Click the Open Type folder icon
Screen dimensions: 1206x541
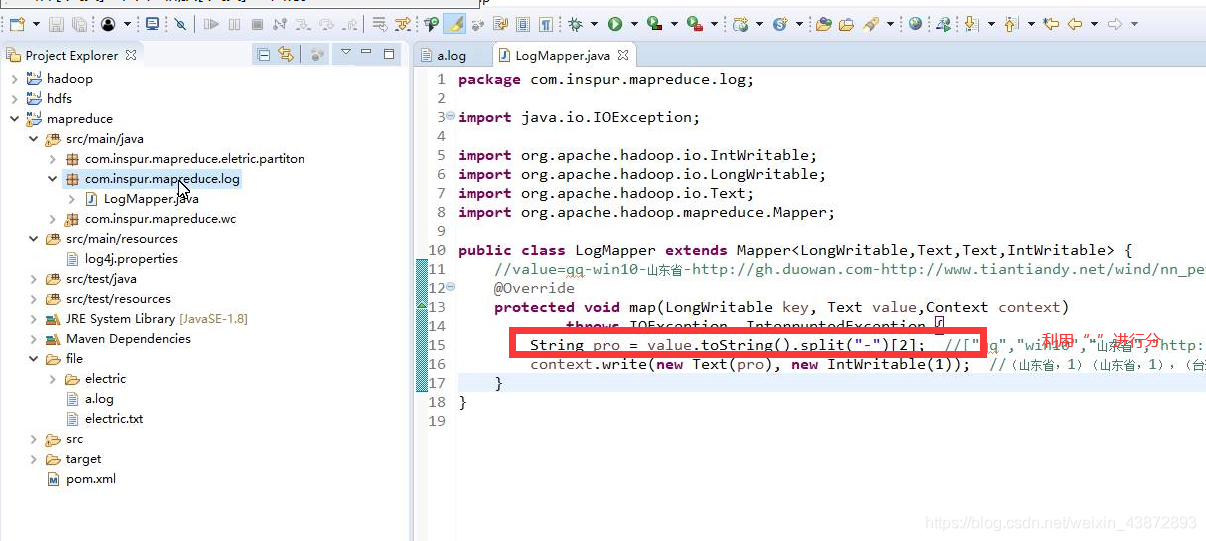point(823,24)
